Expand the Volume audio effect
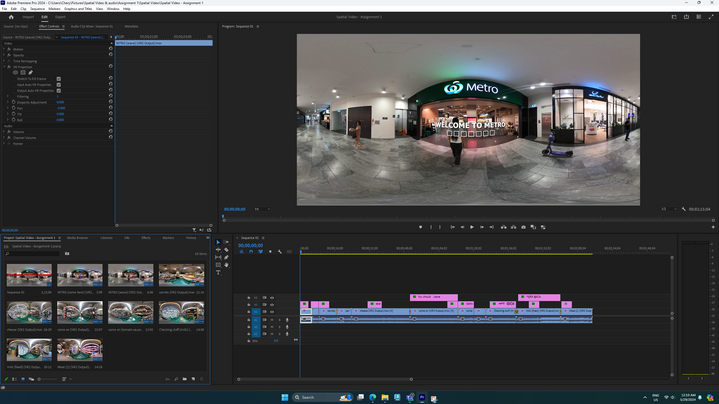719x404 pixels. [x=4, y=132]
